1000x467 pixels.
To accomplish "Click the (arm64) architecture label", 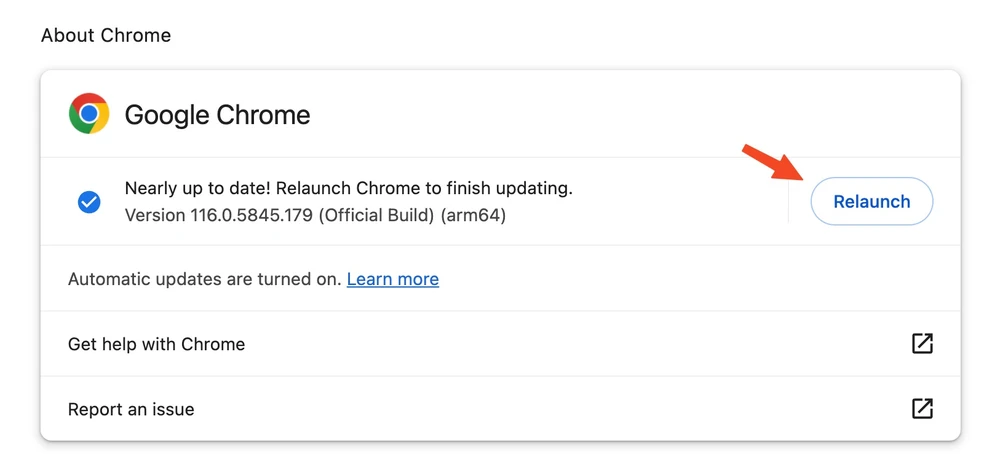I will coord(473,215).
